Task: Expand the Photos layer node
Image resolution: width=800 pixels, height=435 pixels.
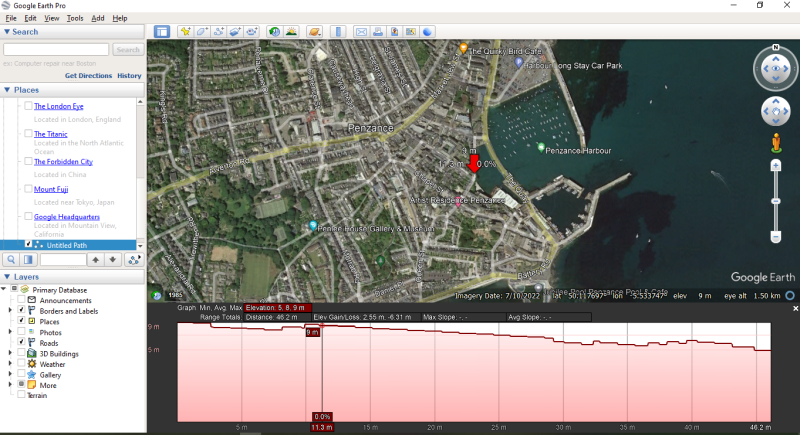Action: [10, 331]
